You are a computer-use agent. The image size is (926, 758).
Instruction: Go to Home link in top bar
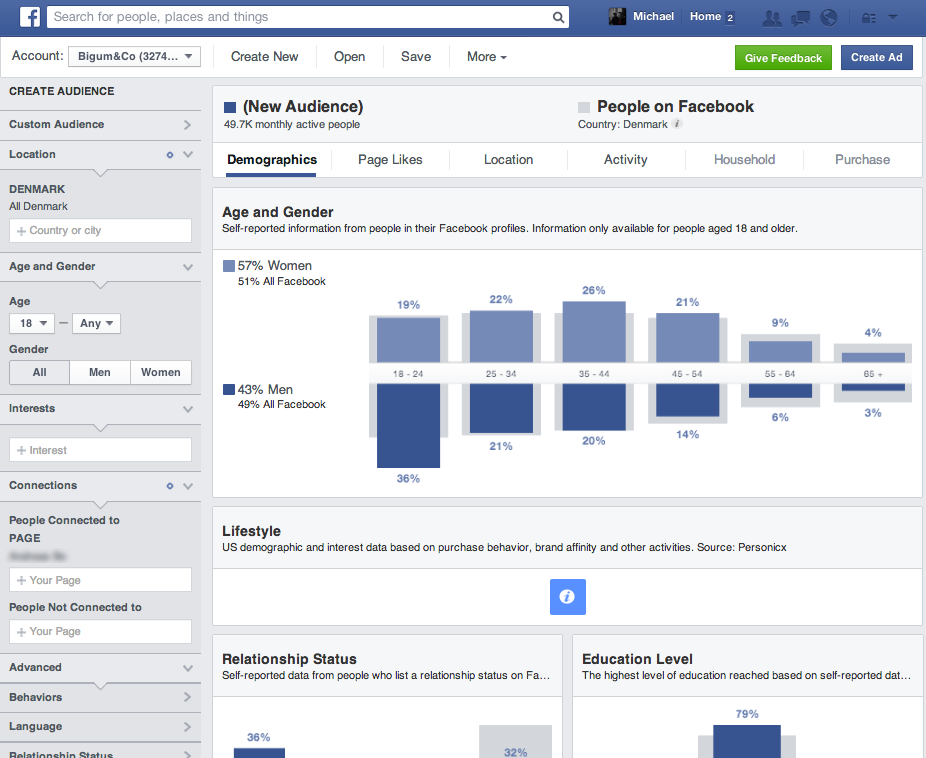[705, 17]
